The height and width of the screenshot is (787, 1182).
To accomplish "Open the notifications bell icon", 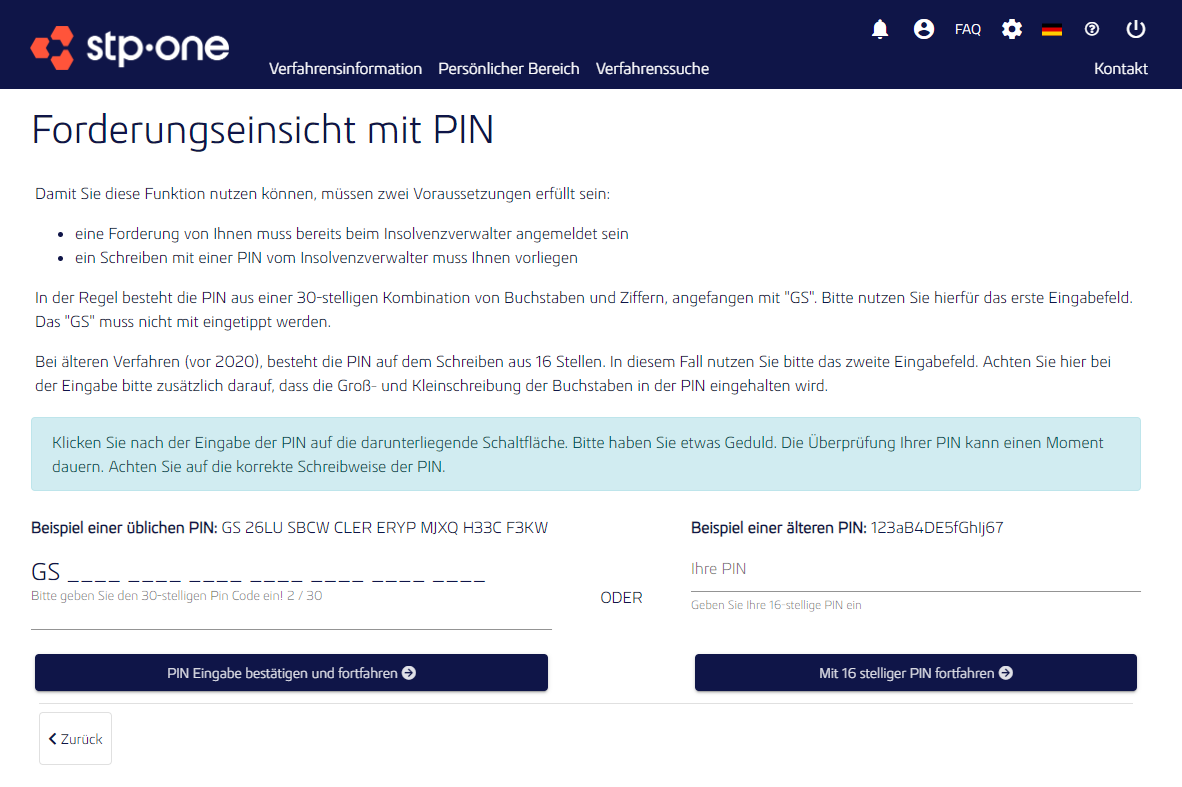I will point(879,29).
